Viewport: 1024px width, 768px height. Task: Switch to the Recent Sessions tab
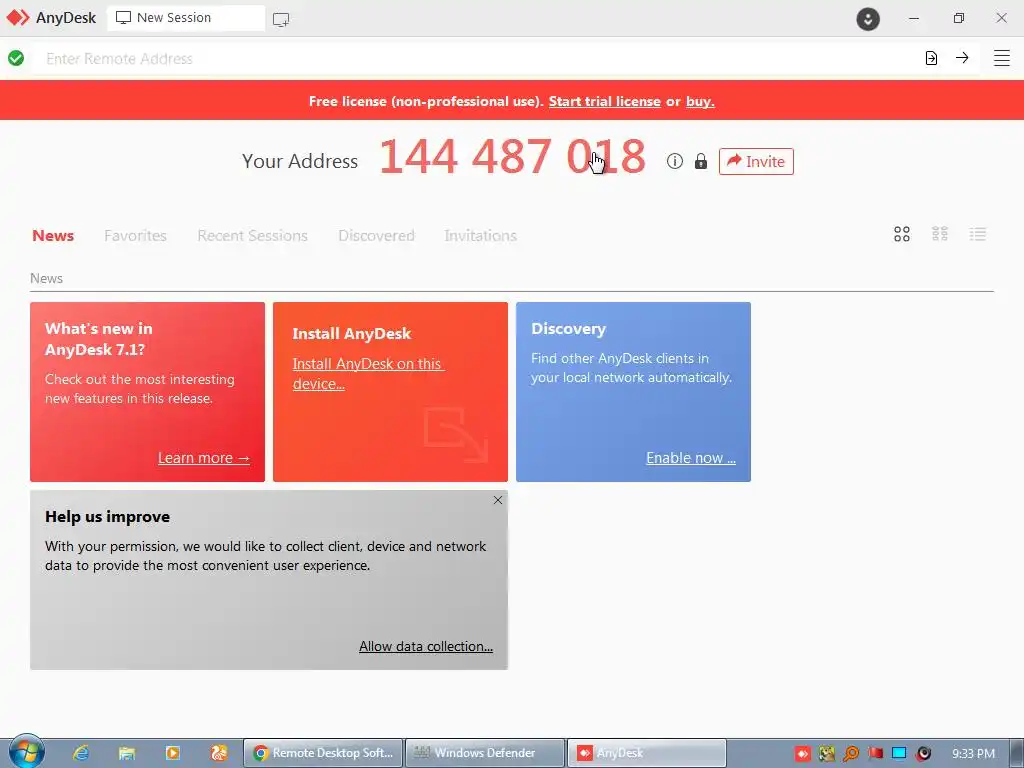(x=252, y=235)
